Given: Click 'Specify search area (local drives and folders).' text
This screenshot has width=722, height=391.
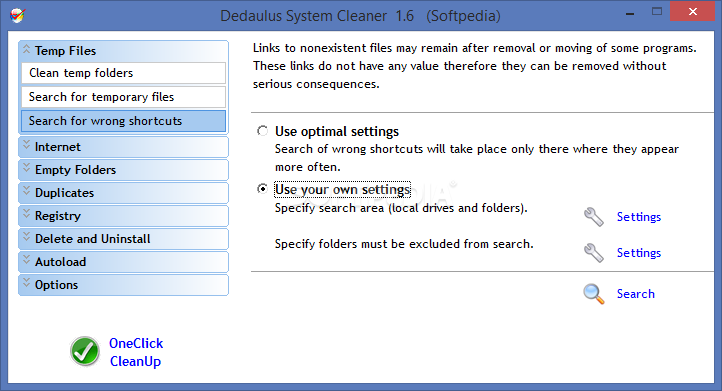Looking at the screenshot, I should 401,208.
